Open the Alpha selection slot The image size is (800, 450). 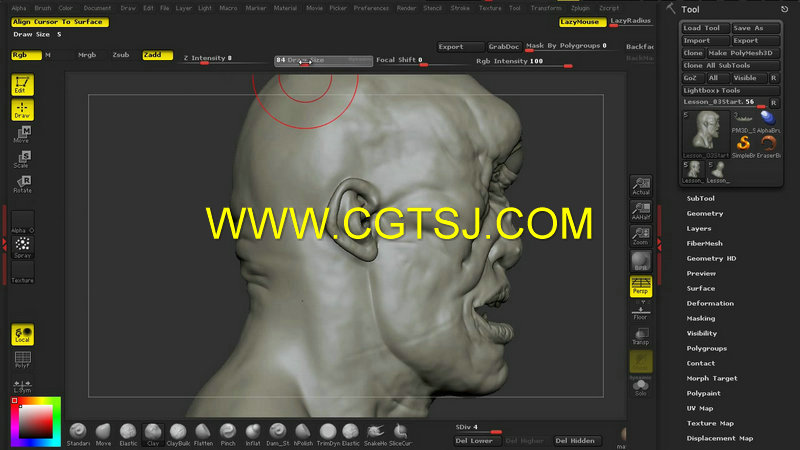click(x=22, y=222)
